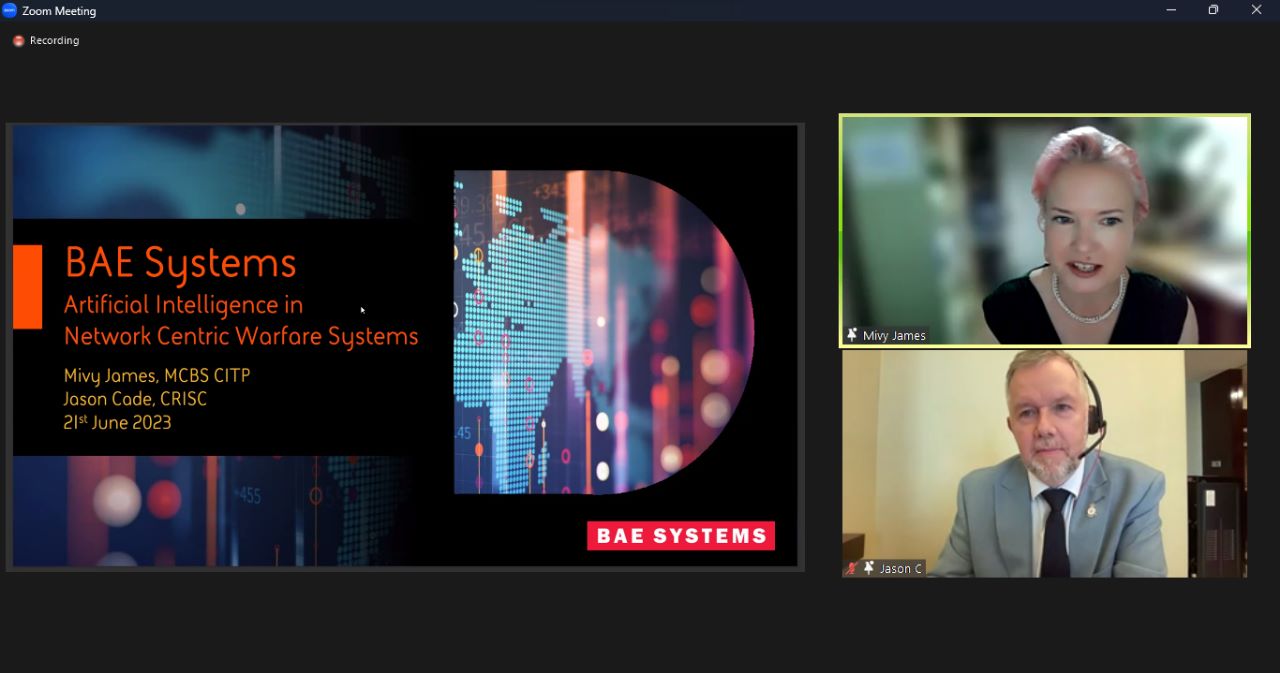Click "Mivy James, MCBS CITP" presenter line

157,376
